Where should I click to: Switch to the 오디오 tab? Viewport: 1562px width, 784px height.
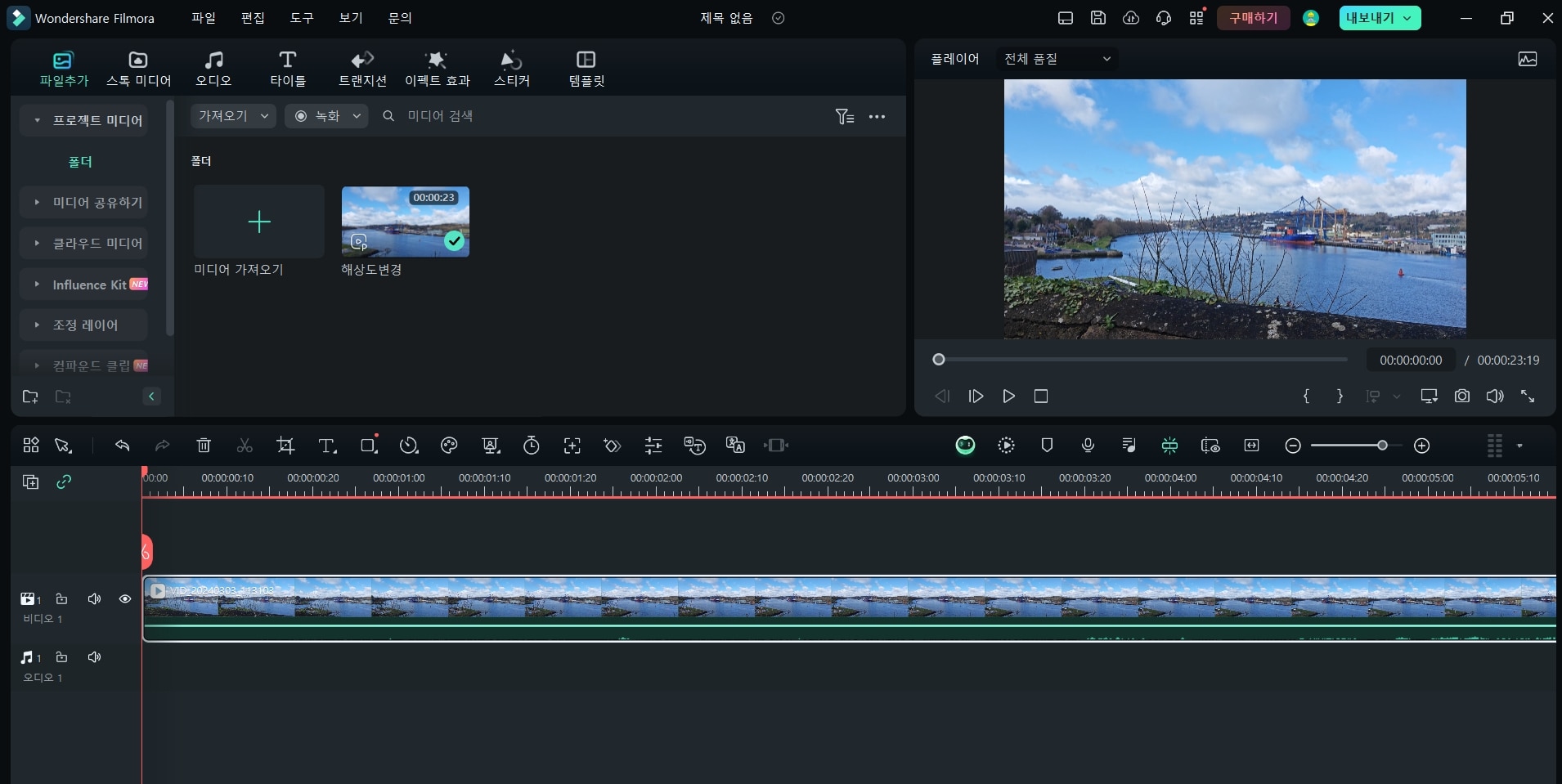click(x=213, y=69)
